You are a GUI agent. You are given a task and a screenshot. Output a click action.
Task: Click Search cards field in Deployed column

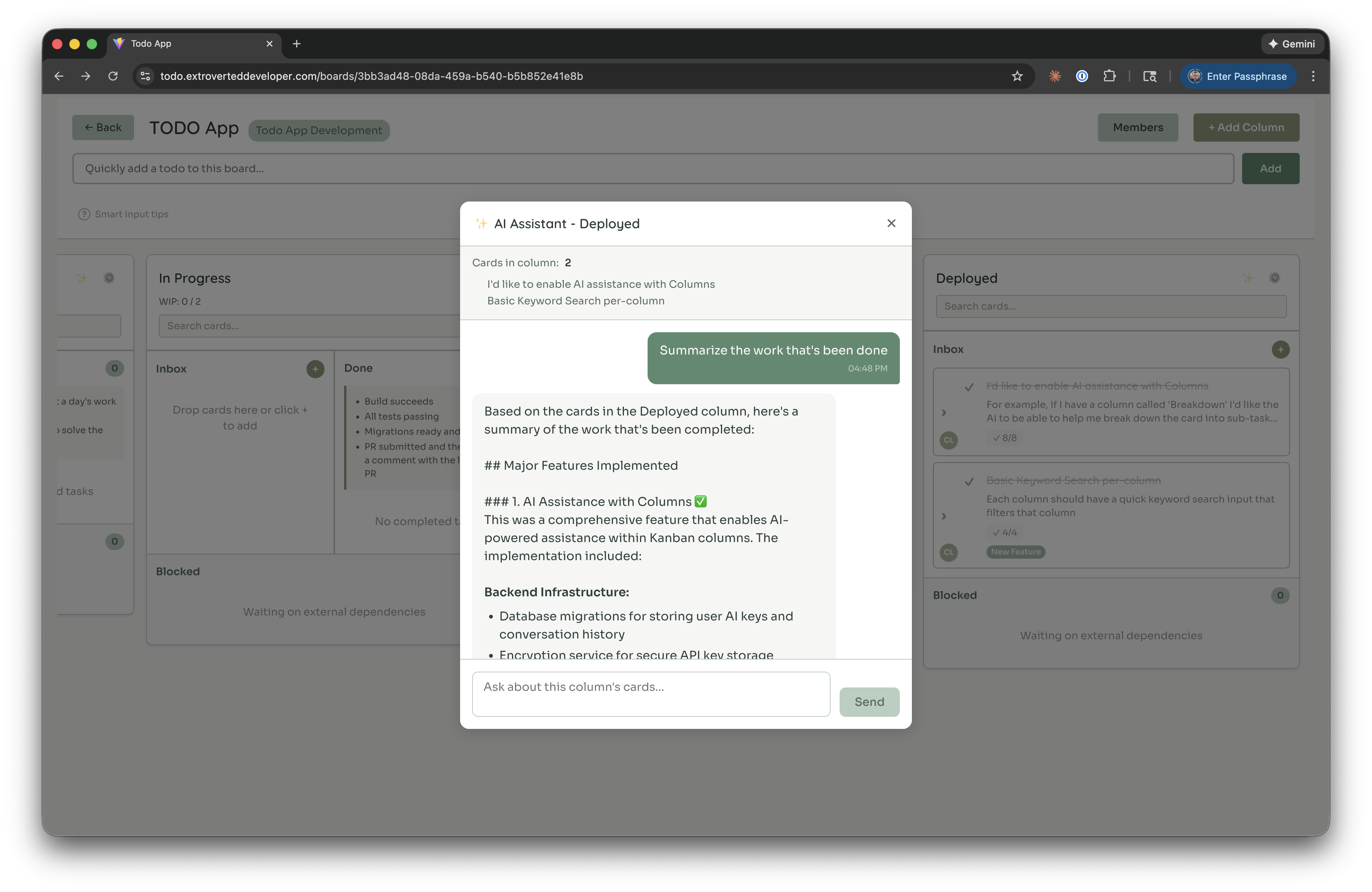[1111, 306]
